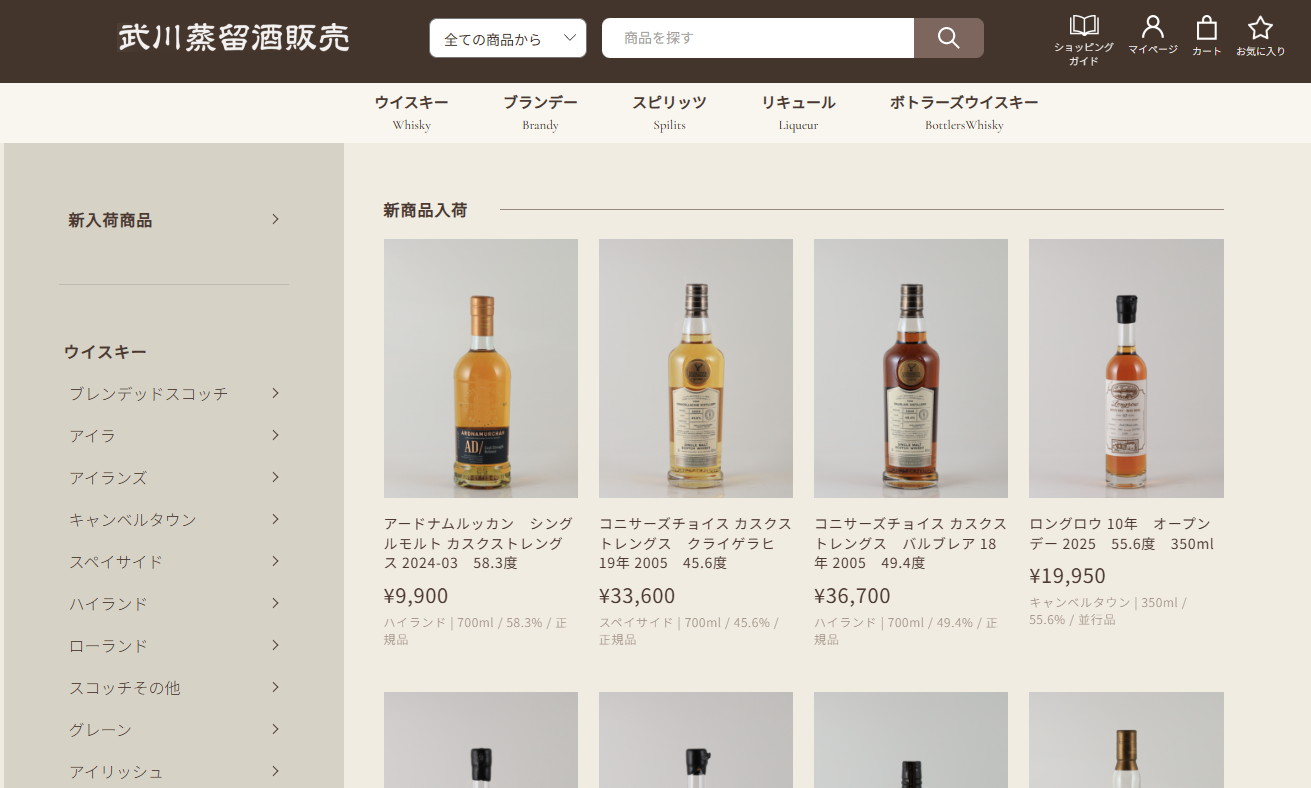The image size is (1311, 788).
Task: Expand the スコッチその他 chevron
Action: pos(275,687)
